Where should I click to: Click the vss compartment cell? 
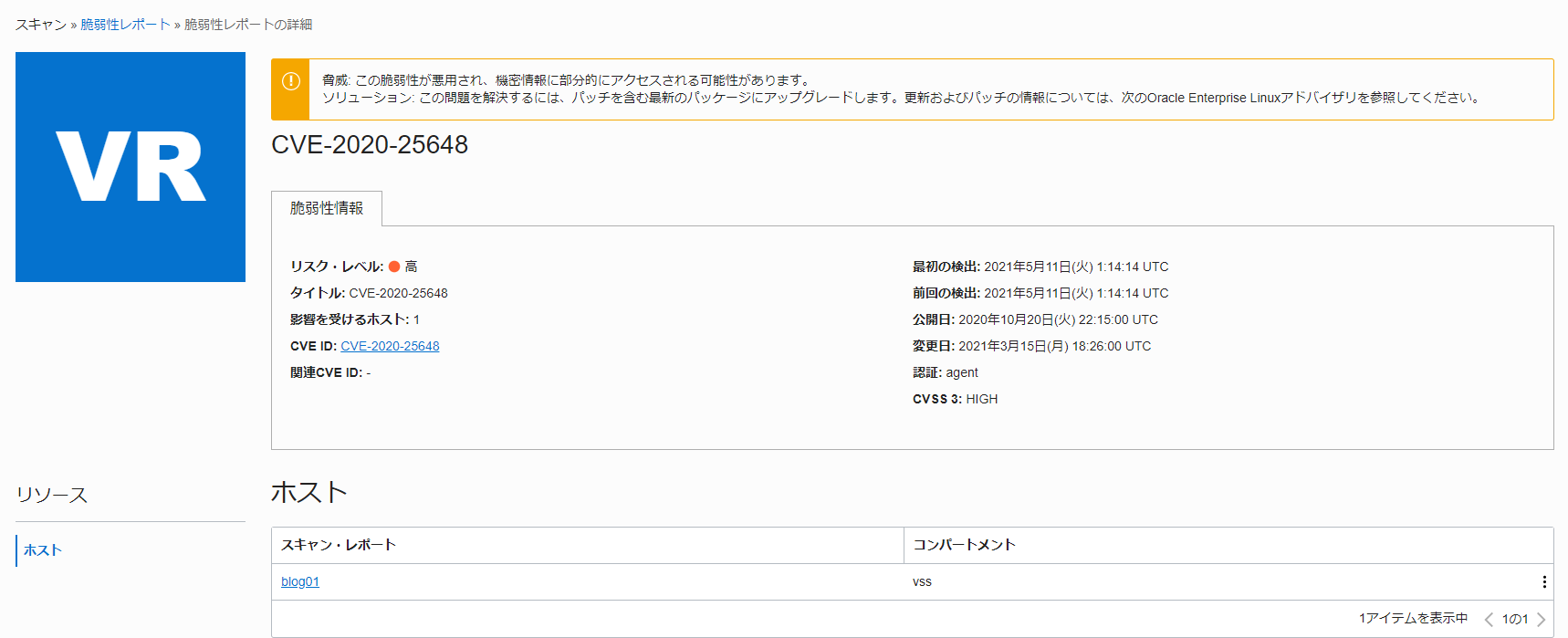tap(922, 582)
